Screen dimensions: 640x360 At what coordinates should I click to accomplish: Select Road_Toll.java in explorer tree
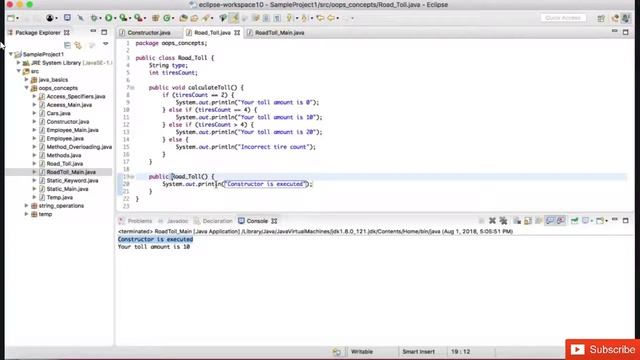coord(64,163)
